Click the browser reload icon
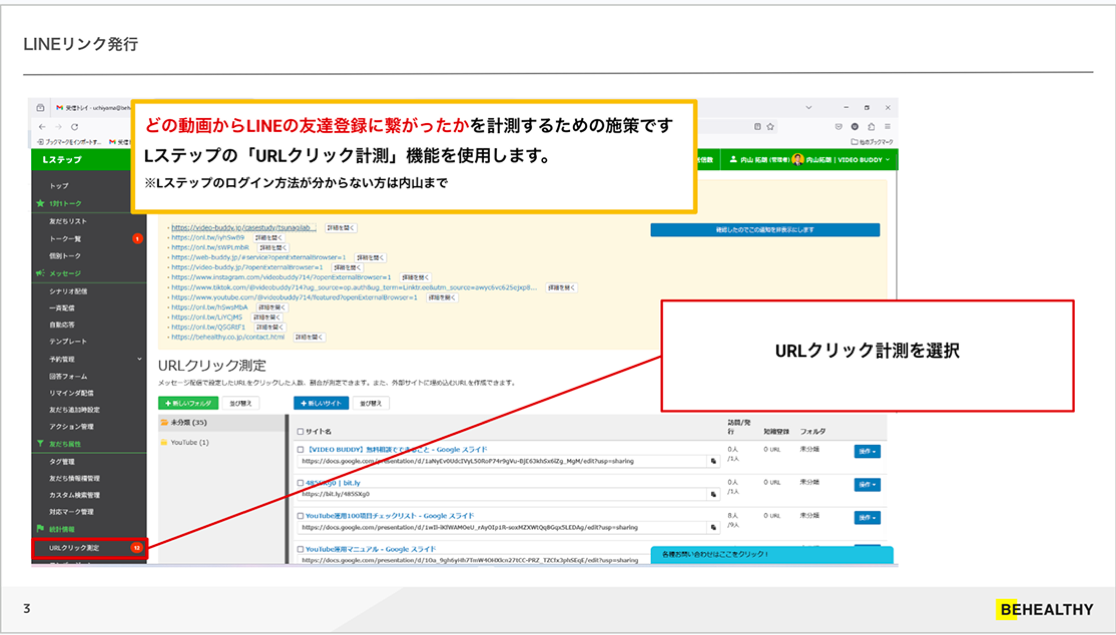 [75, 127]
